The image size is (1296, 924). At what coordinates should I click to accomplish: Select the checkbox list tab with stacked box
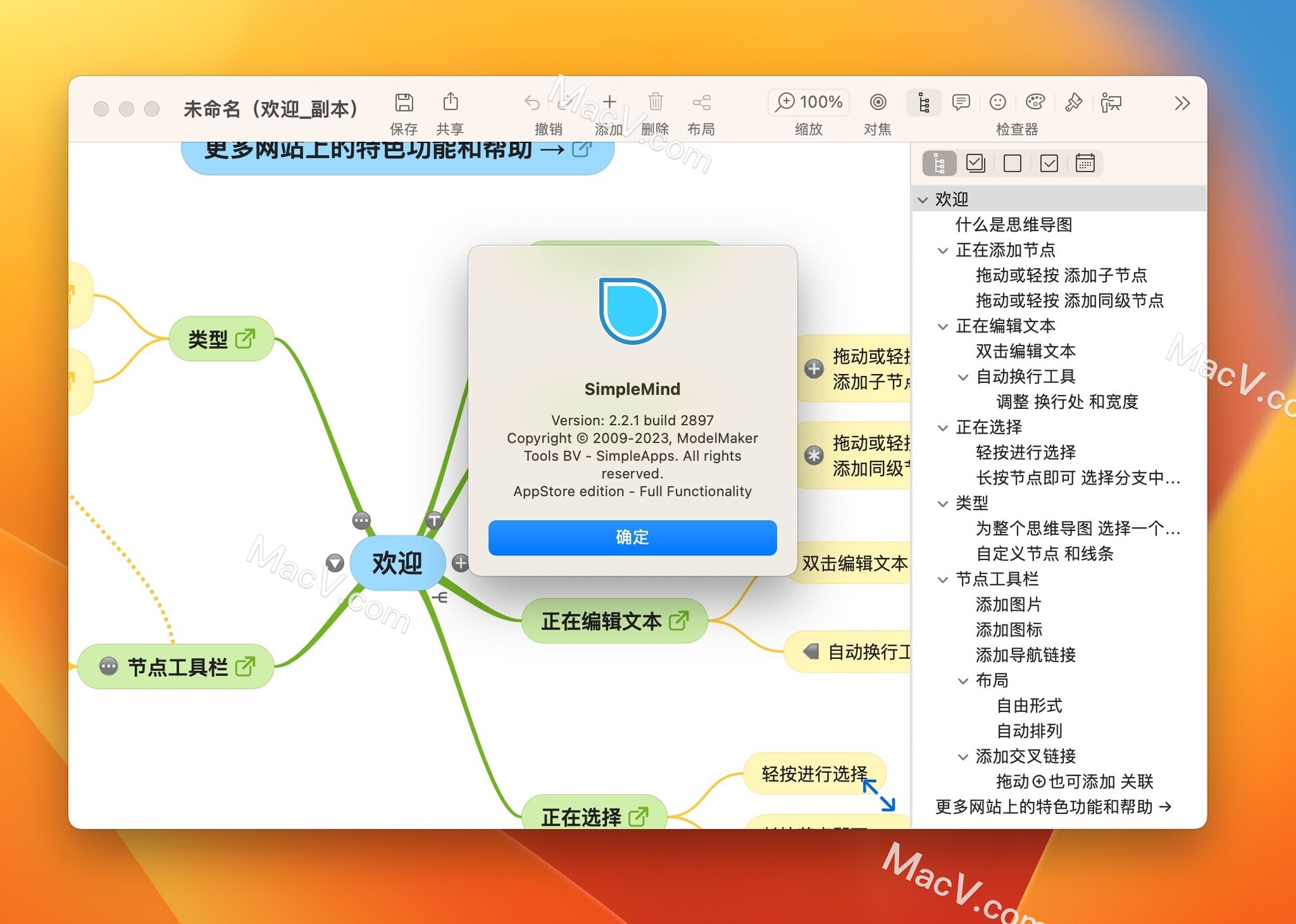[975, 163]
